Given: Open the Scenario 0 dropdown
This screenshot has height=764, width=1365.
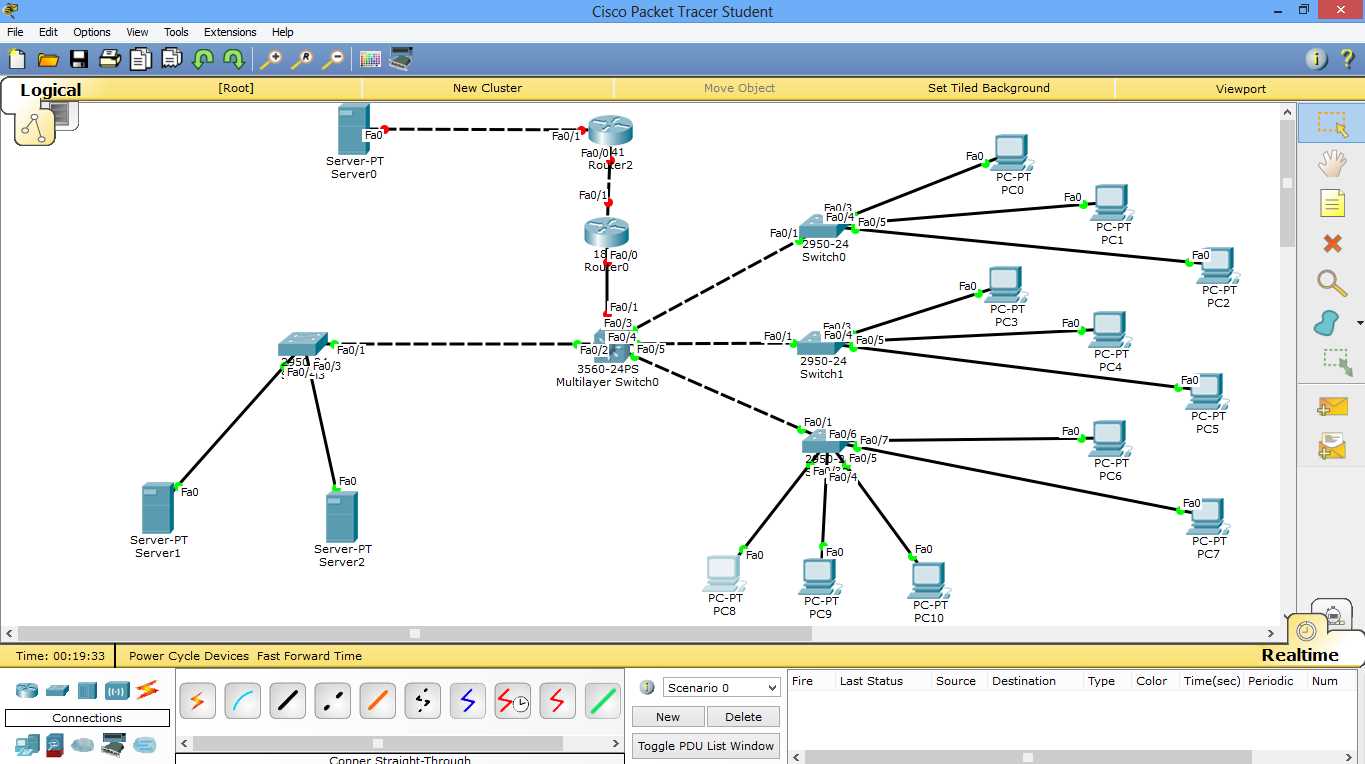Looking at the screenshot, I should click(x=721, y=688).
